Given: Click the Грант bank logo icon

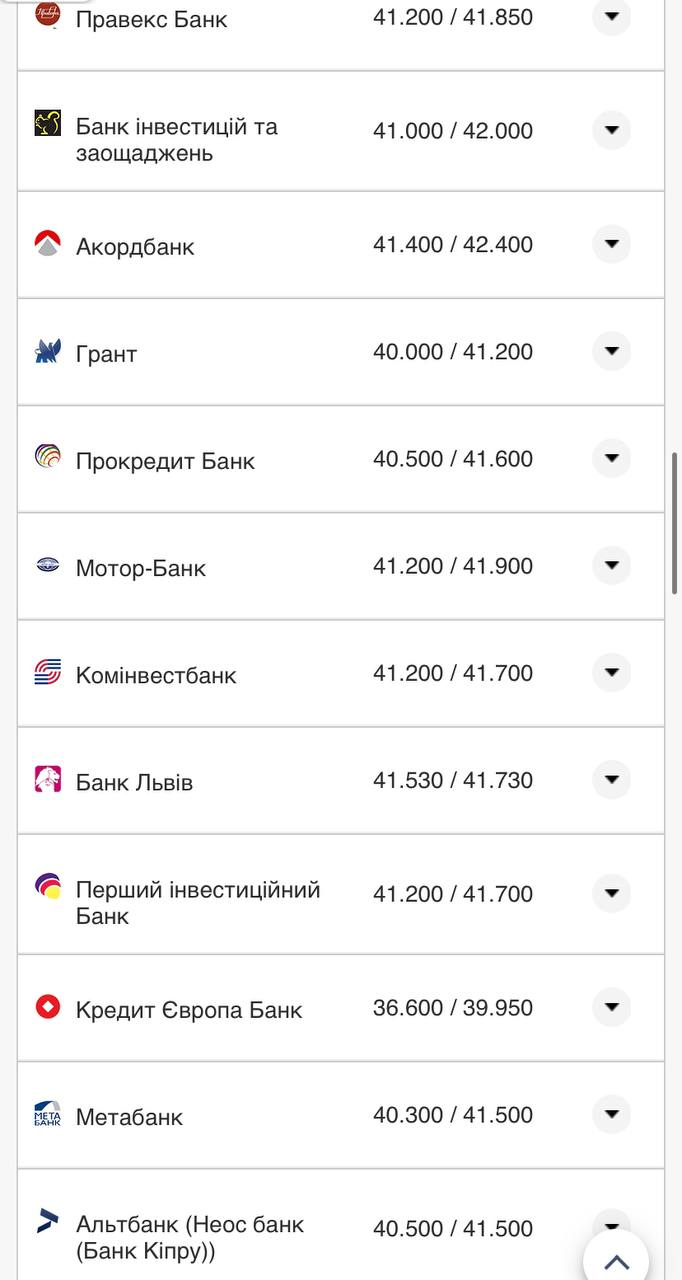Looking at the screenshot, I should [x=47, y=351].
